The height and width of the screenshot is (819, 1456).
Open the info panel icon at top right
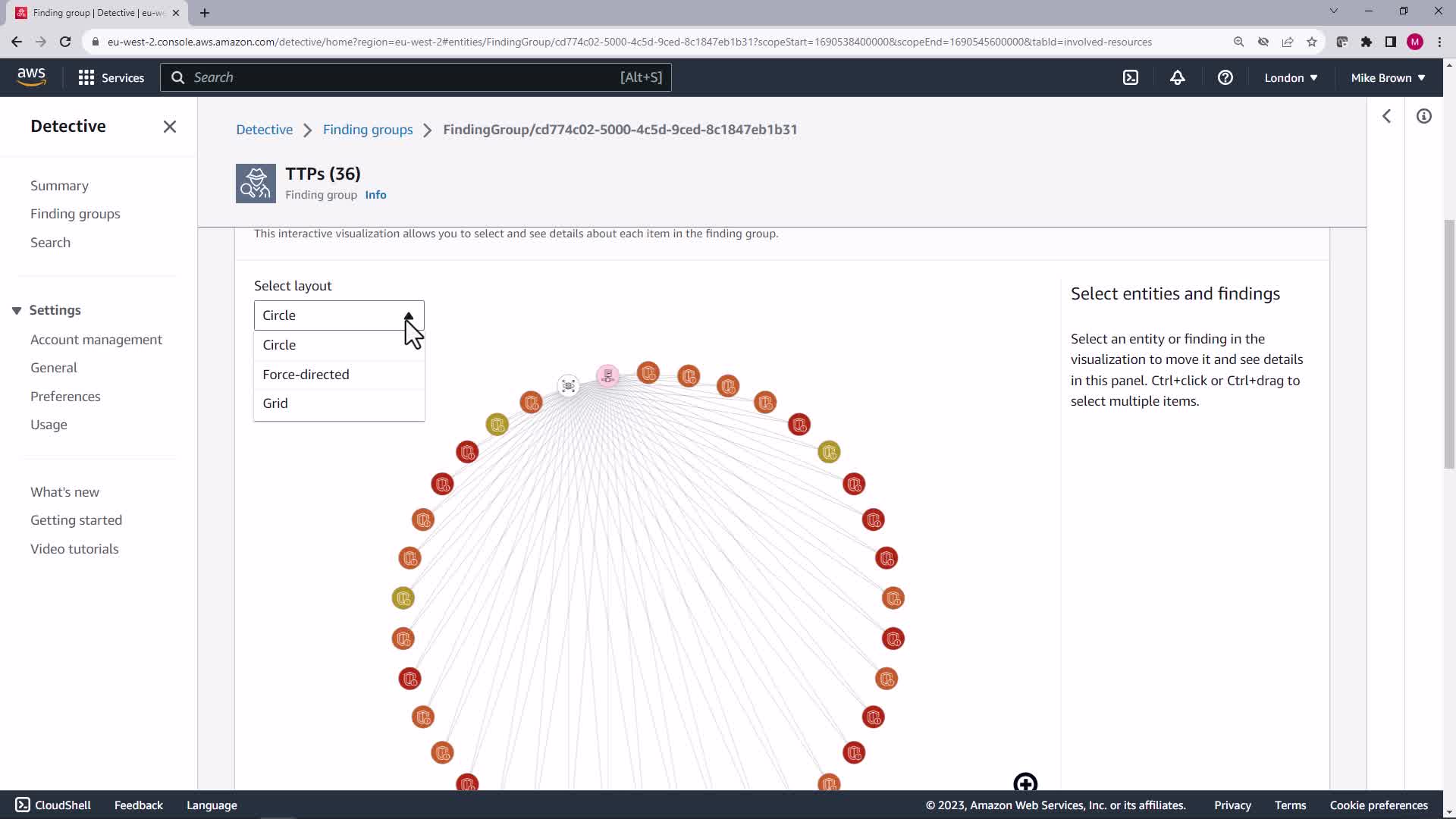tap(1423, 116)
